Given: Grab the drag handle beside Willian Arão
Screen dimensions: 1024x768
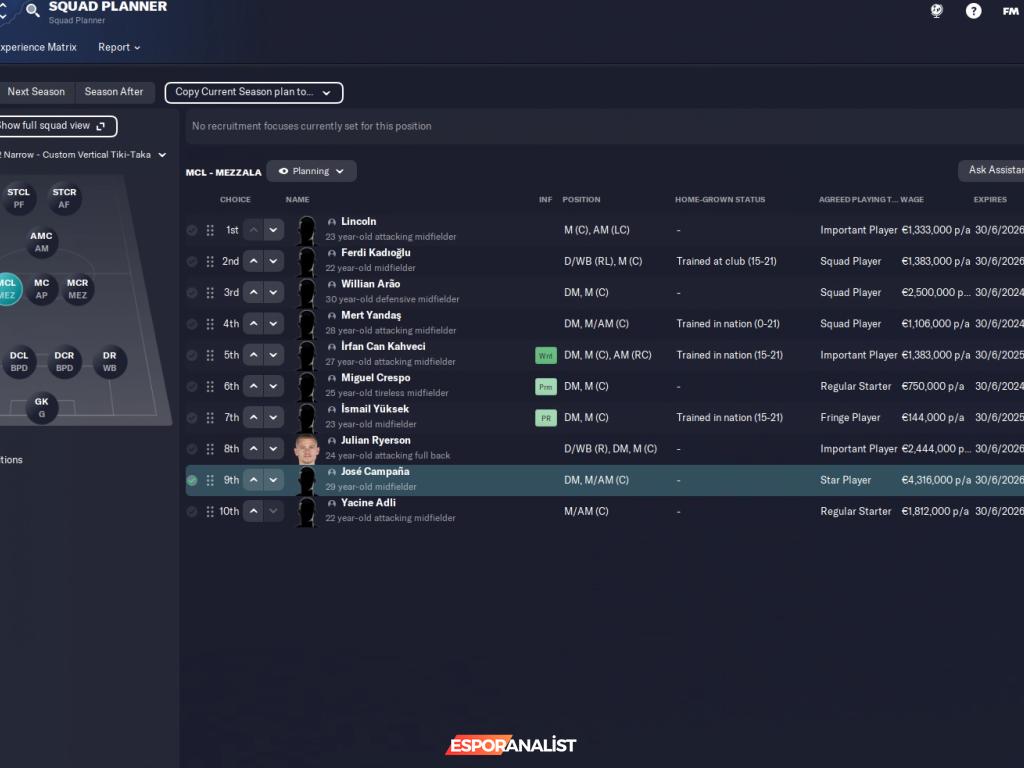Looking at the screenshot, I should (210, 293).
